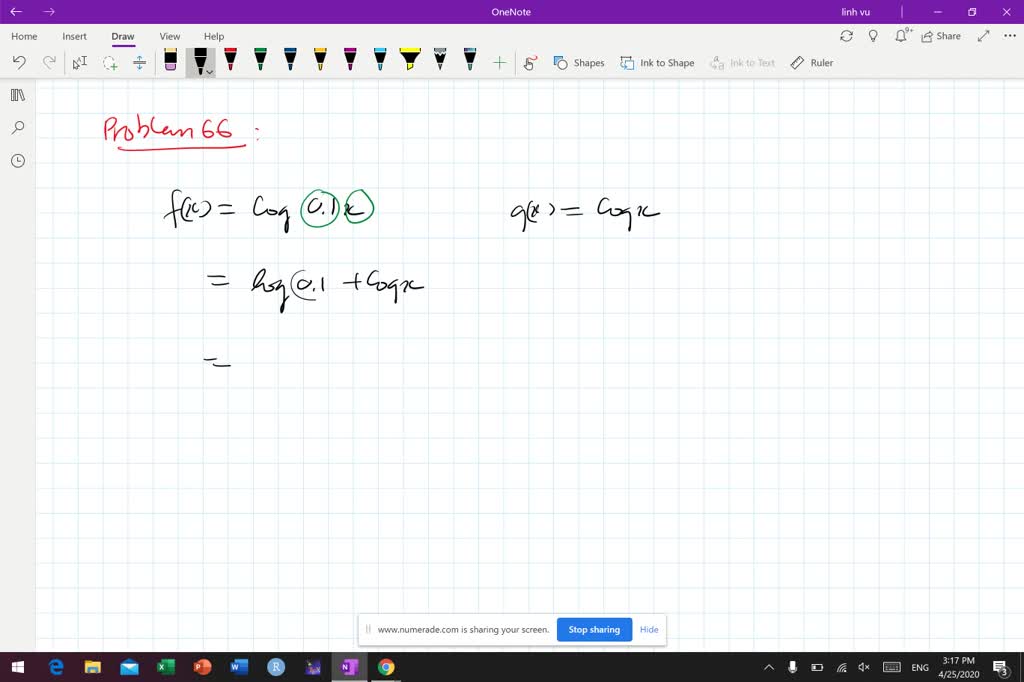Select the yellow highlighter tool

pyautogui.click(x=409, y=62)
